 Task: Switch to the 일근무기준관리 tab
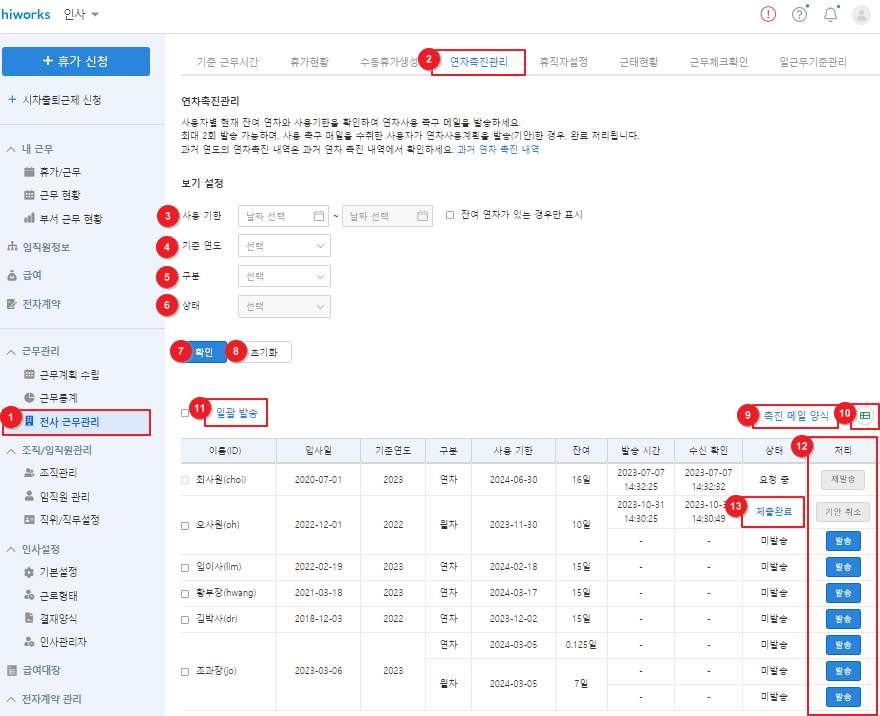pyautogui.click(x=813, y=62)
